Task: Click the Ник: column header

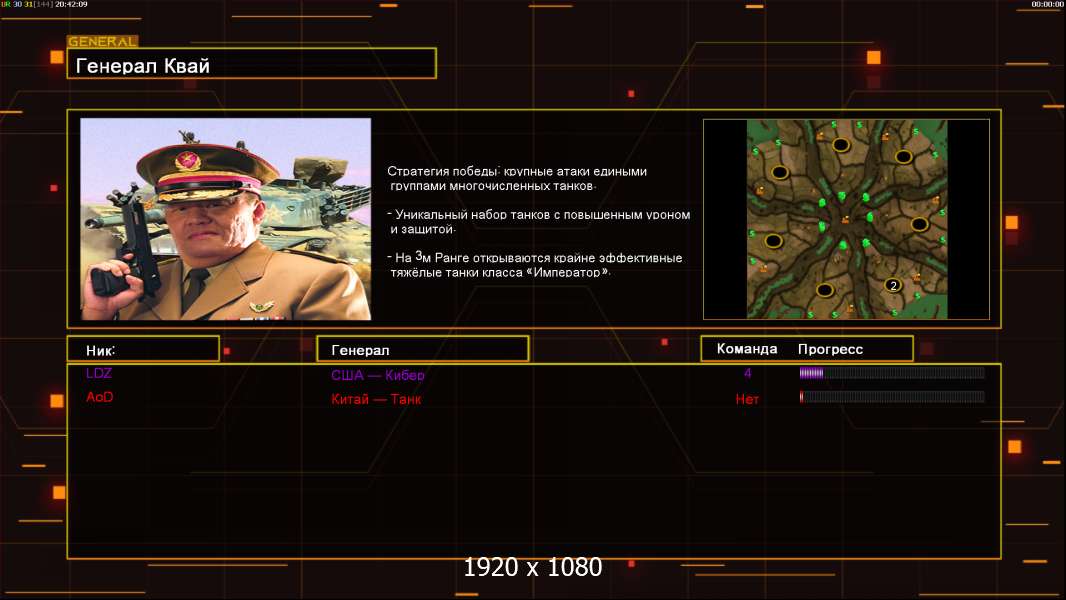Action: [143, 349]
